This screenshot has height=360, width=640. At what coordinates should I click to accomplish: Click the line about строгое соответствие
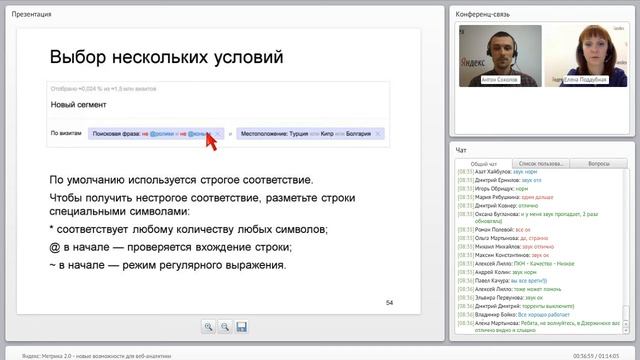click(x=181, y=180)
